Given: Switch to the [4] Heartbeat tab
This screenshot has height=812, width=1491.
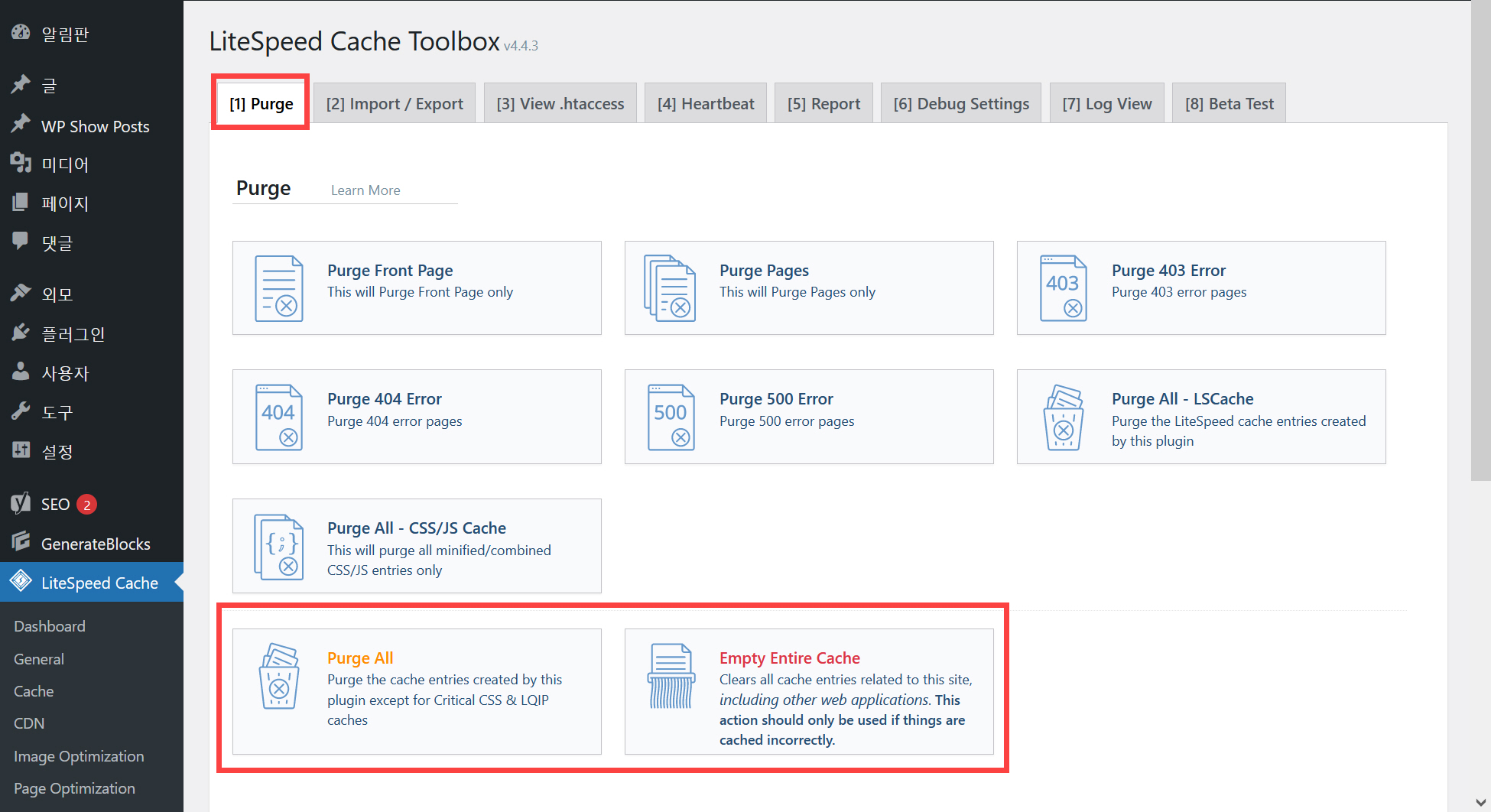Looking at the screenshot, I should click(706, 103).
